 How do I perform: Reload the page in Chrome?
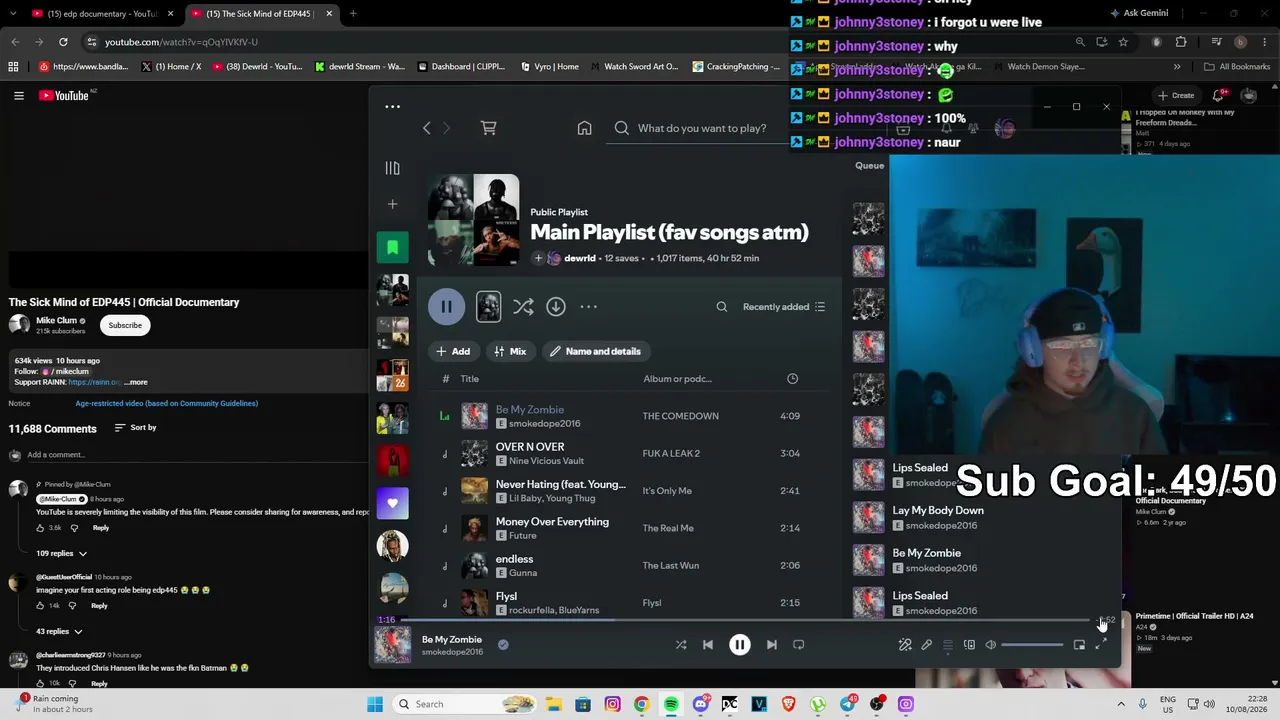pos(63,42)
